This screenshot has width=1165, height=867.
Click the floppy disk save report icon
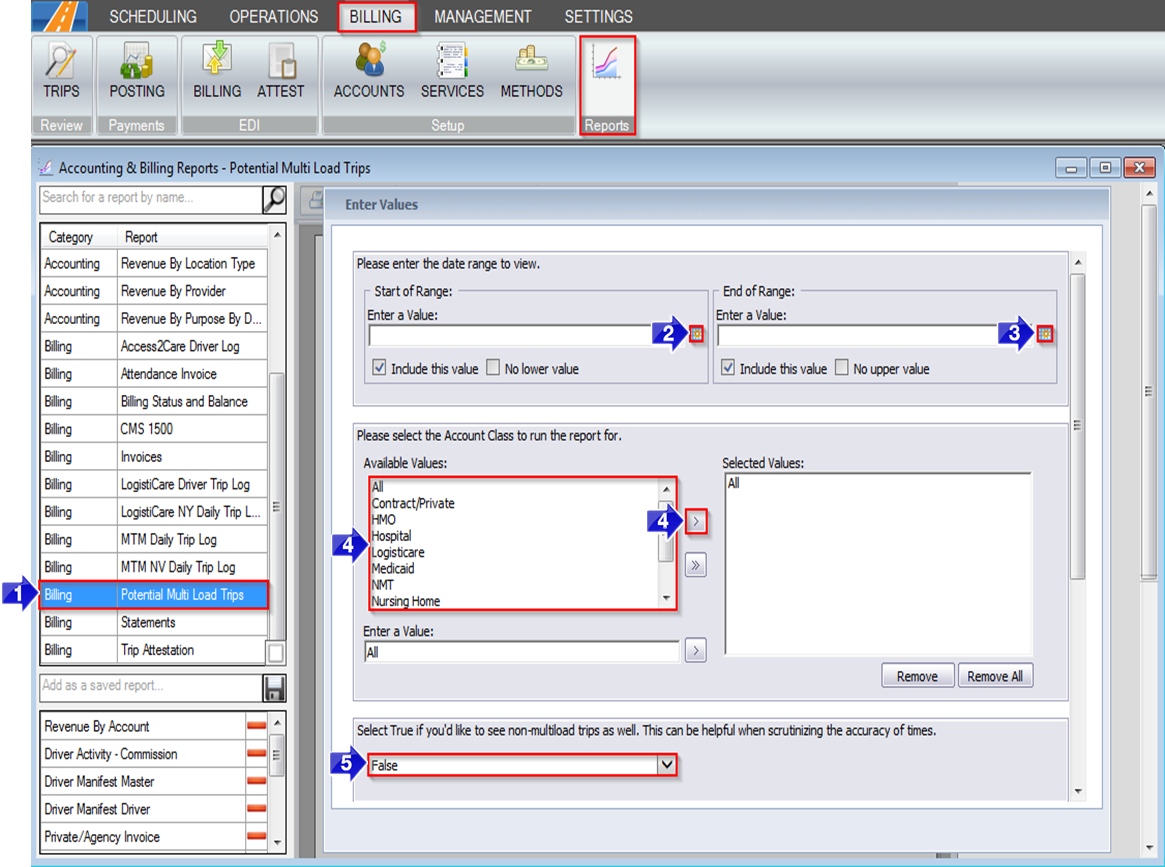[274, 688]
